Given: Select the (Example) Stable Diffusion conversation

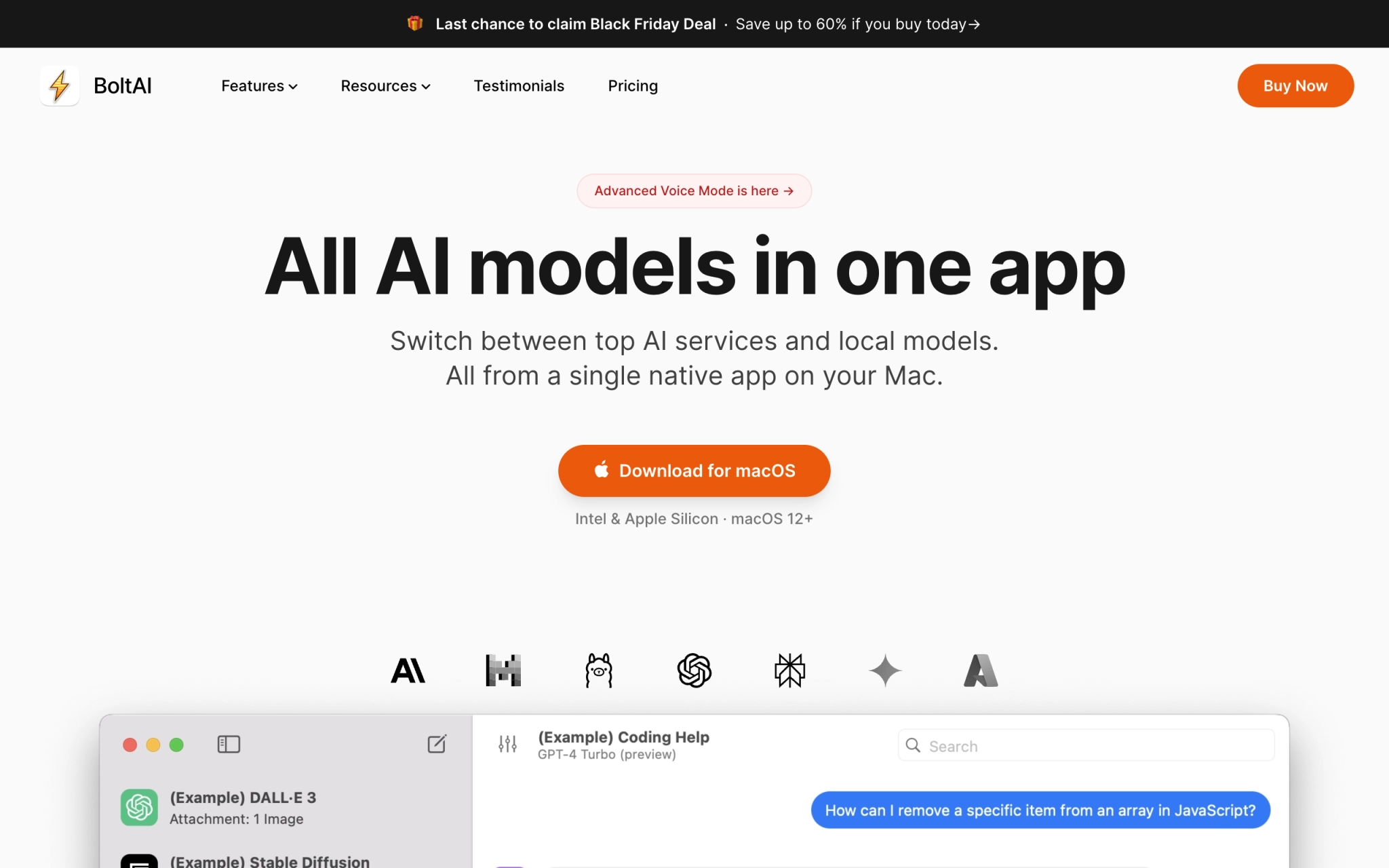Looking at the screenshot, I should [x=286, y=860].
